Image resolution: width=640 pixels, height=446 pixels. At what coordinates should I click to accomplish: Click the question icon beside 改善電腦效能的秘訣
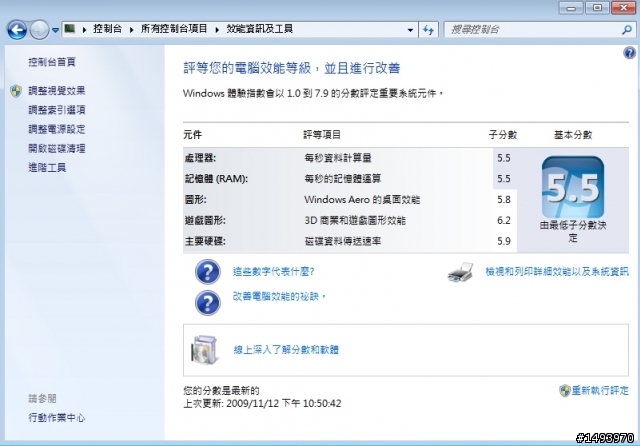coord(208,303)
